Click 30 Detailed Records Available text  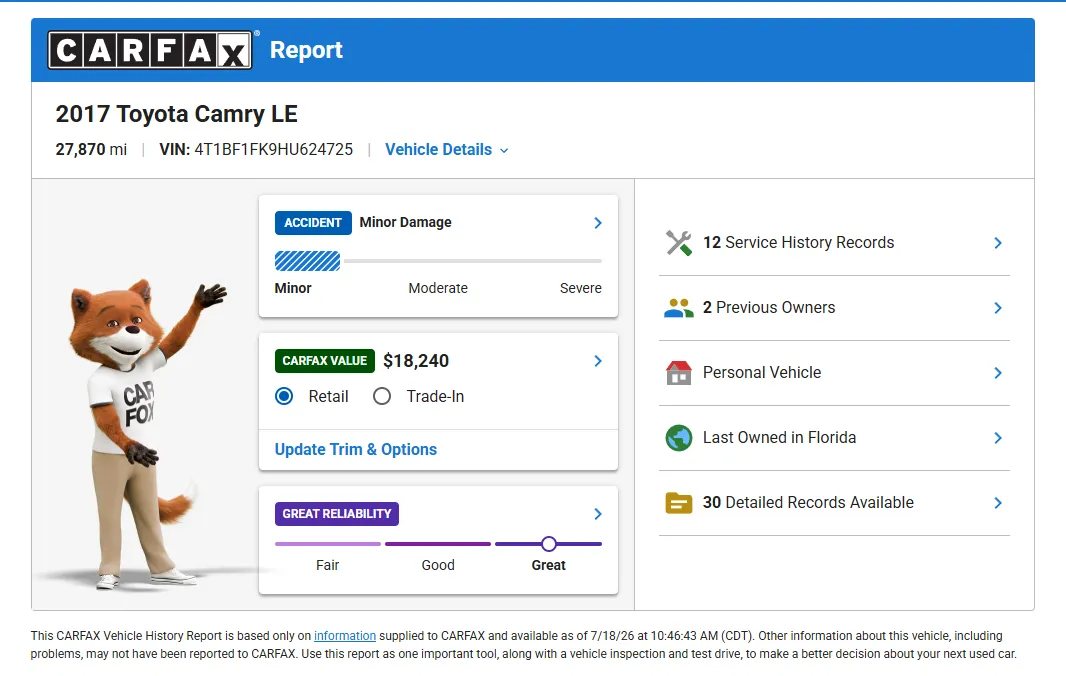[x=808, y=503]
